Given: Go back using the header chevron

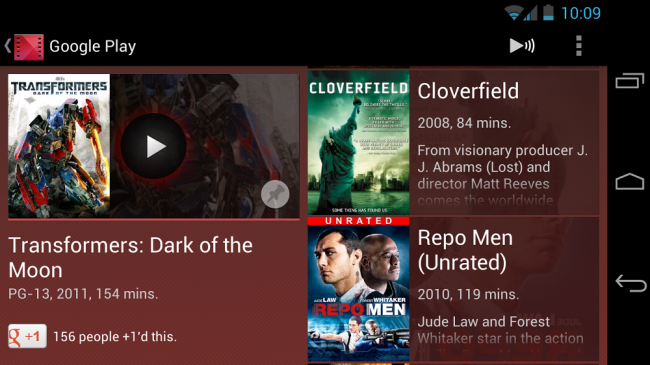Looking at the screenshot, I should coord(7,46).
